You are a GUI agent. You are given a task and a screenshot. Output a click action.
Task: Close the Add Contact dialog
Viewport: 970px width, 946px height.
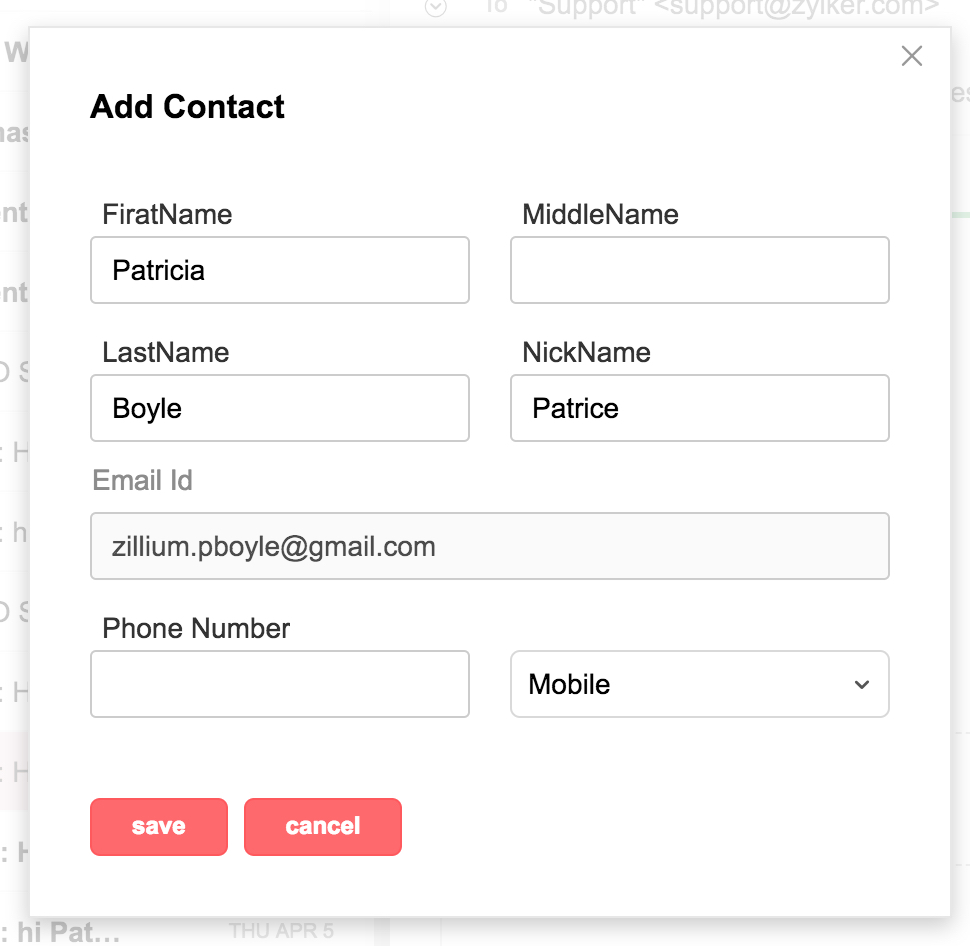pos(911,56)
